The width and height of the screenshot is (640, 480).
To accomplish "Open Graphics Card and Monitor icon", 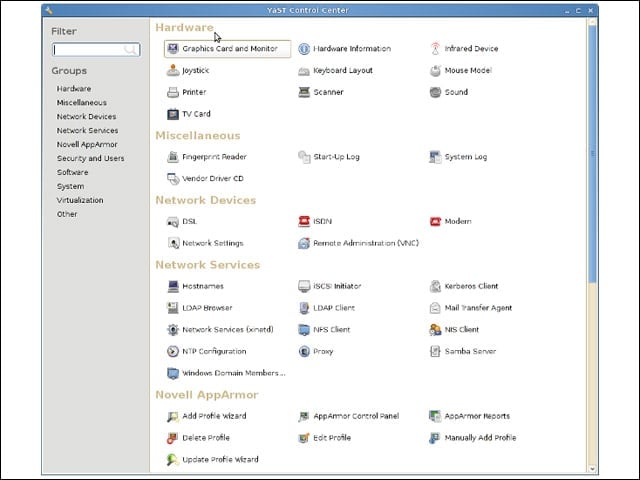I will click(173, 49).
